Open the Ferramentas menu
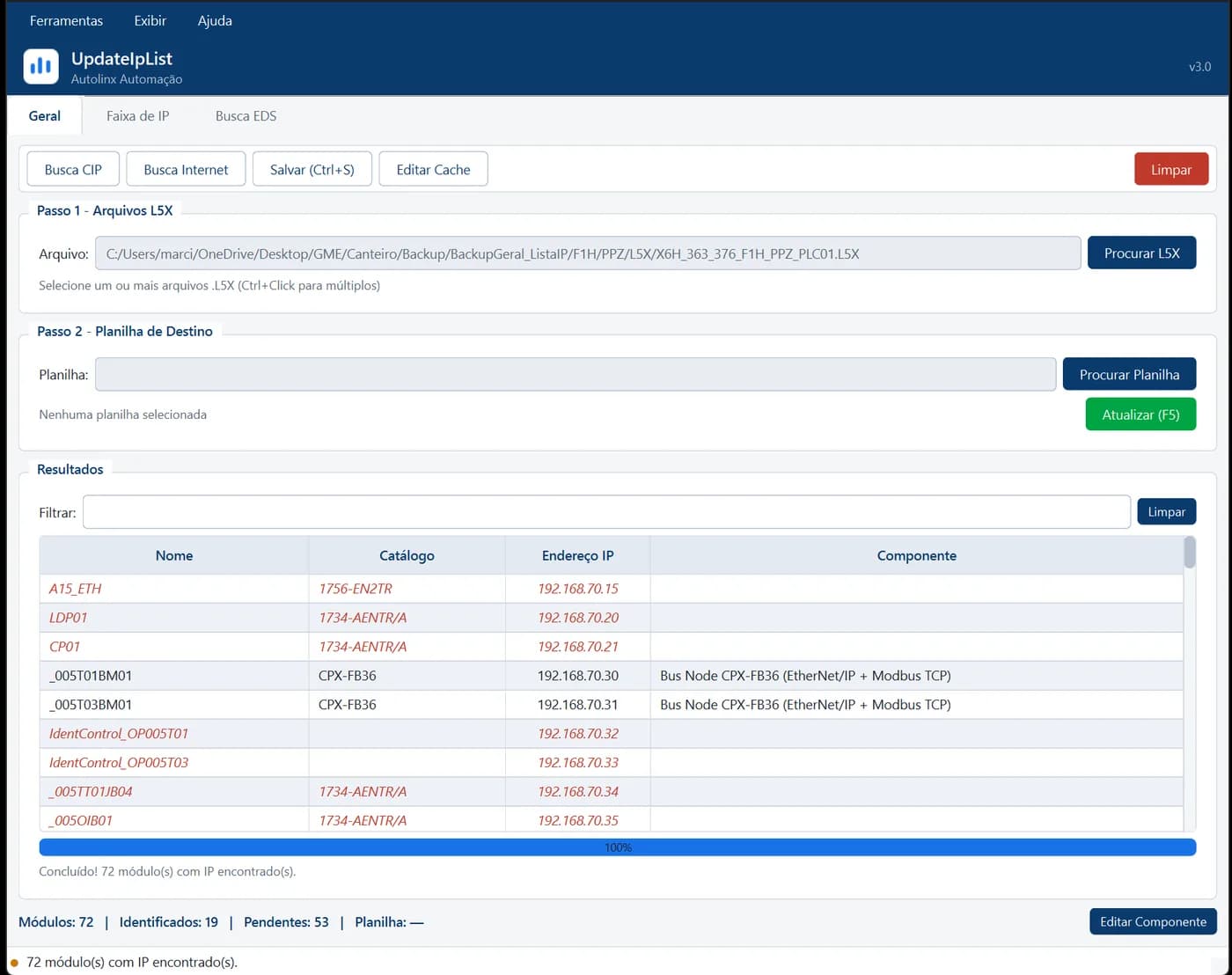 (x=66, y=20)
